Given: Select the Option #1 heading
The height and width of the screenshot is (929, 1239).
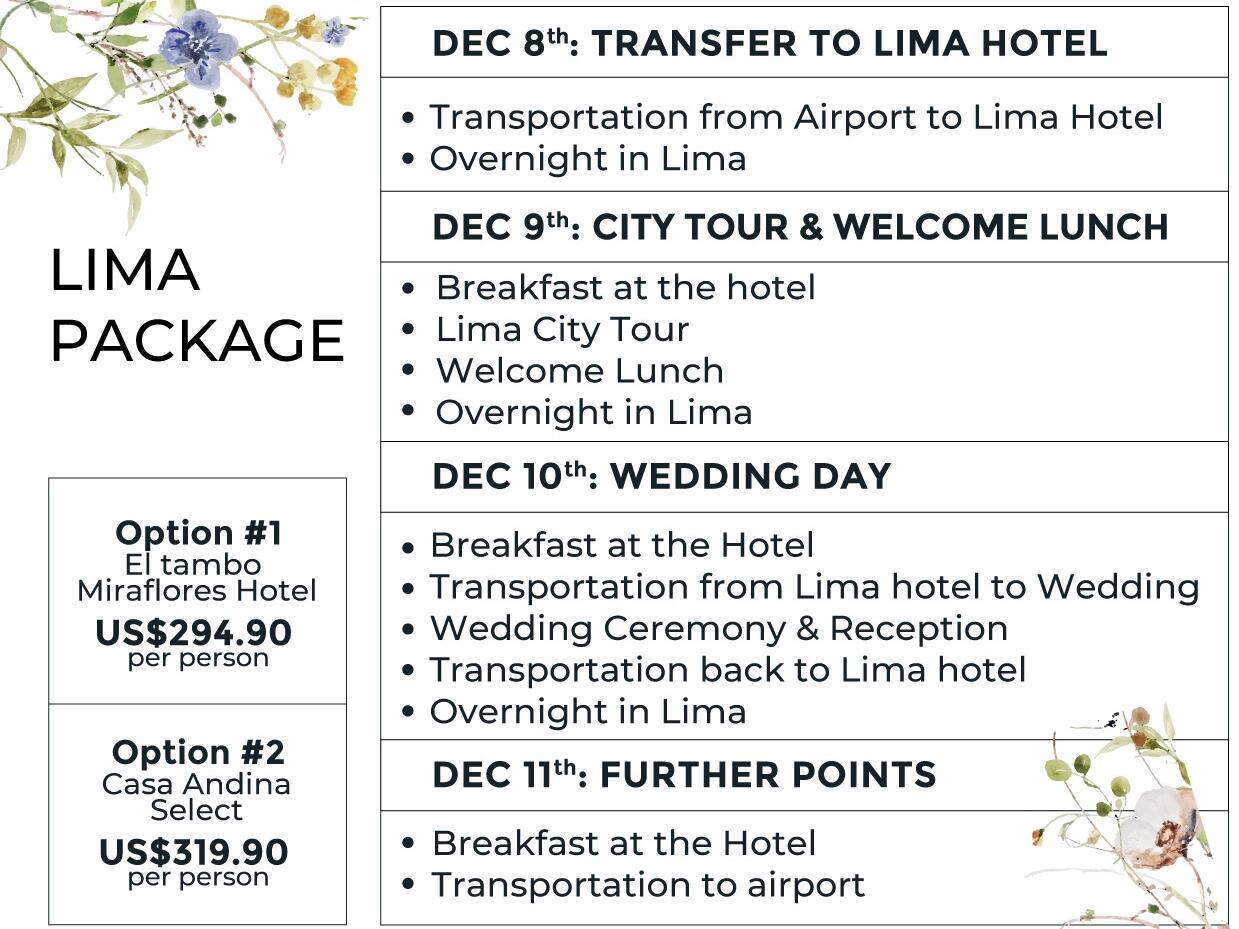Looking at the screenshot, I should click(x=198, y=532).
